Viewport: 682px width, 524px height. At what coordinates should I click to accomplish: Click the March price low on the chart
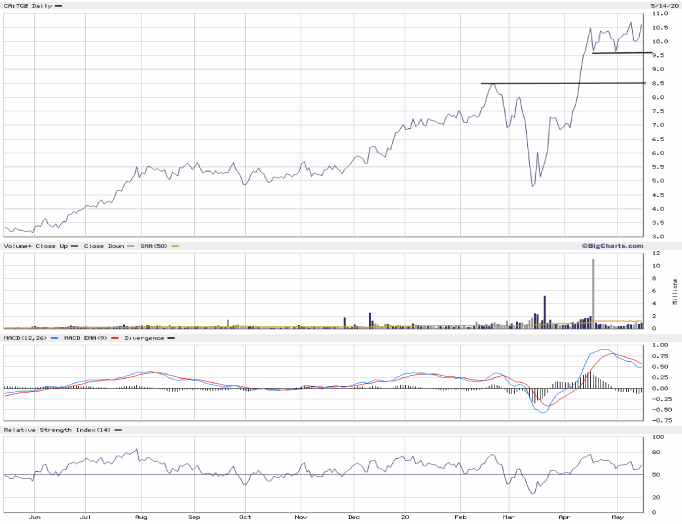click(533, 185)
